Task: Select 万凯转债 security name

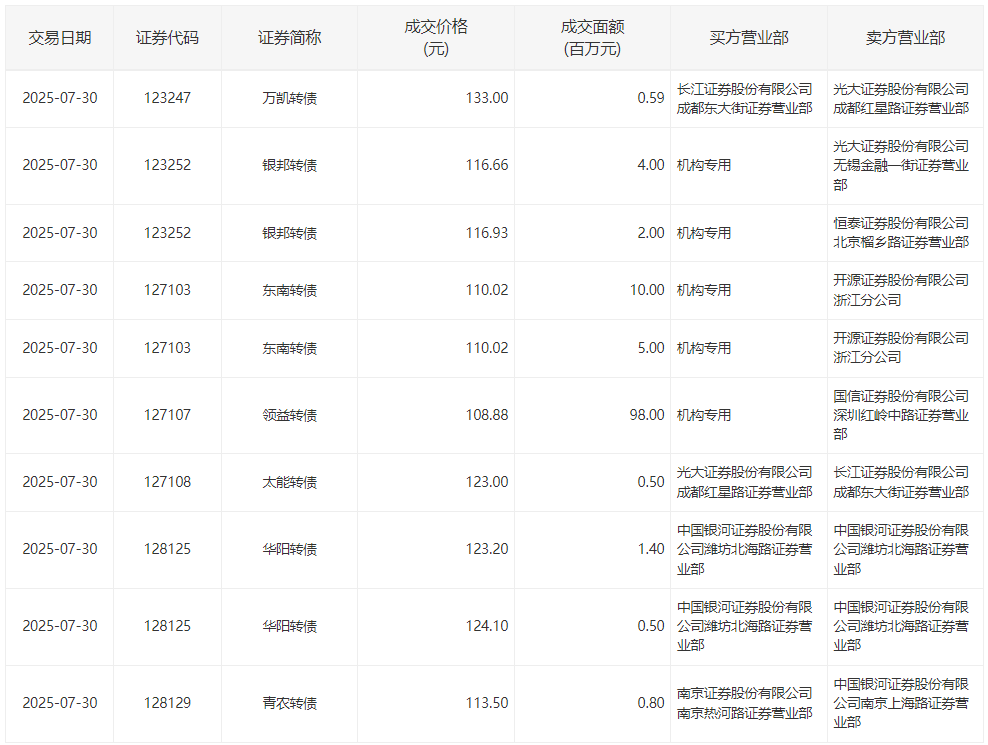Action: click(289, 98)
